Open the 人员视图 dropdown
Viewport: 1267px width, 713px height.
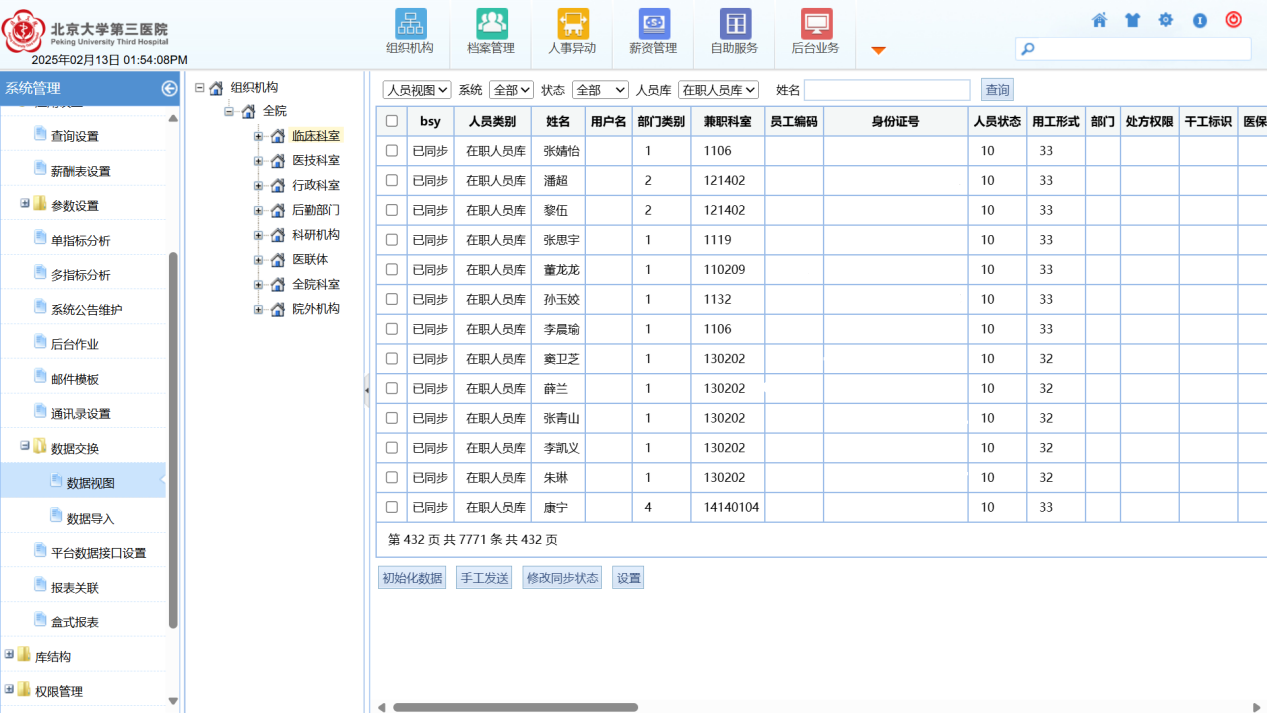click(417, 90)
